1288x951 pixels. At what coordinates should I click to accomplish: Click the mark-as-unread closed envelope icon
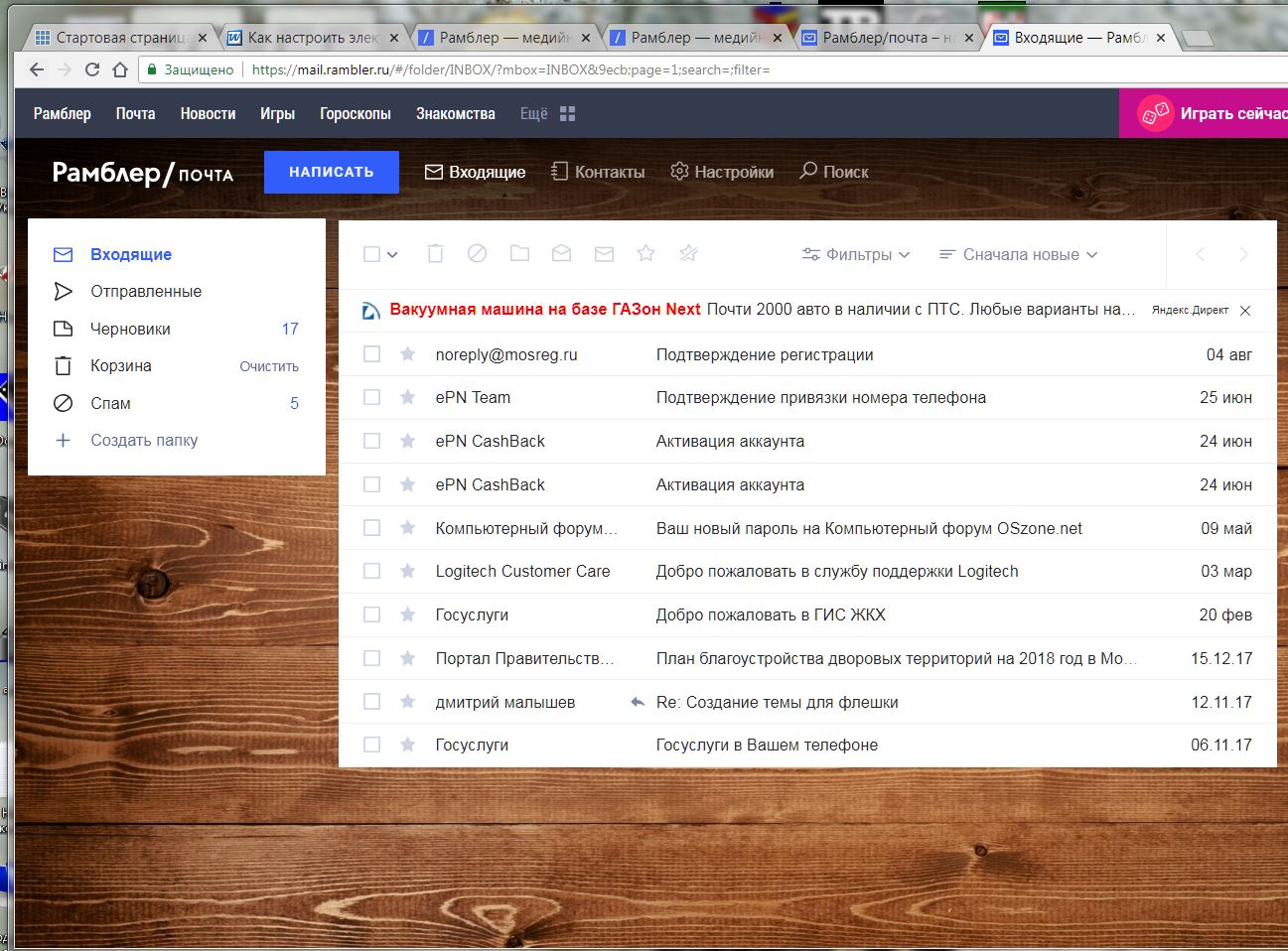pos(604,254)
